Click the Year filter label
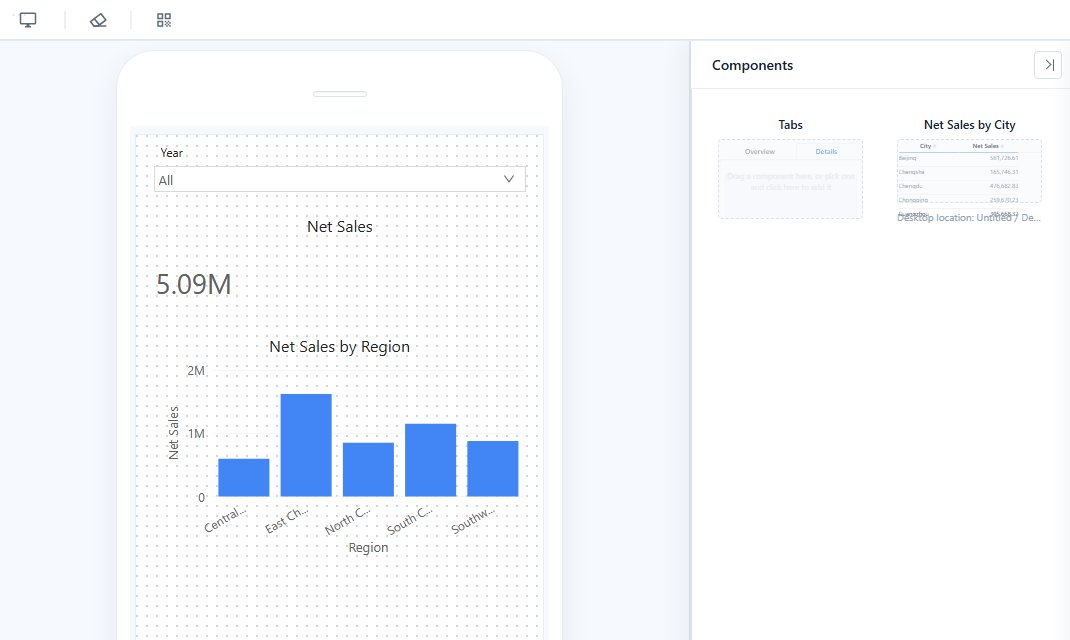1070x640 pixels. (171, 153)
